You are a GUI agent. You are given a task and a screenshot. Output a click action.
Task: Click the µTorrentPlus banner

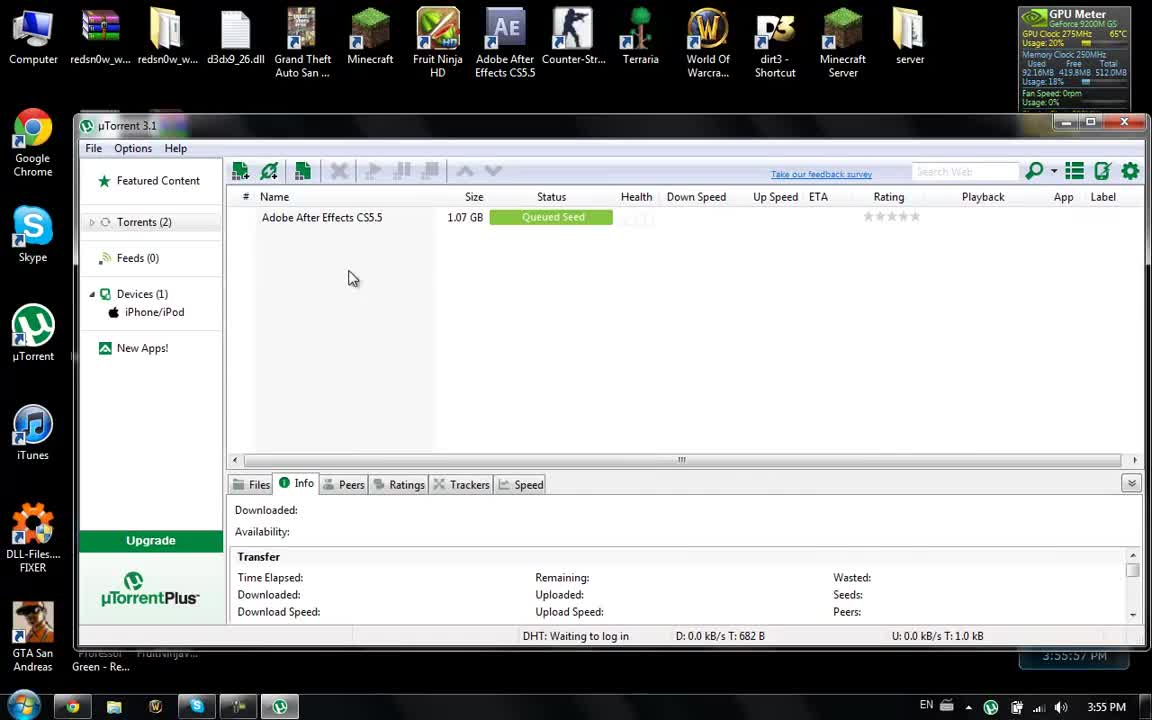(151, 589)
